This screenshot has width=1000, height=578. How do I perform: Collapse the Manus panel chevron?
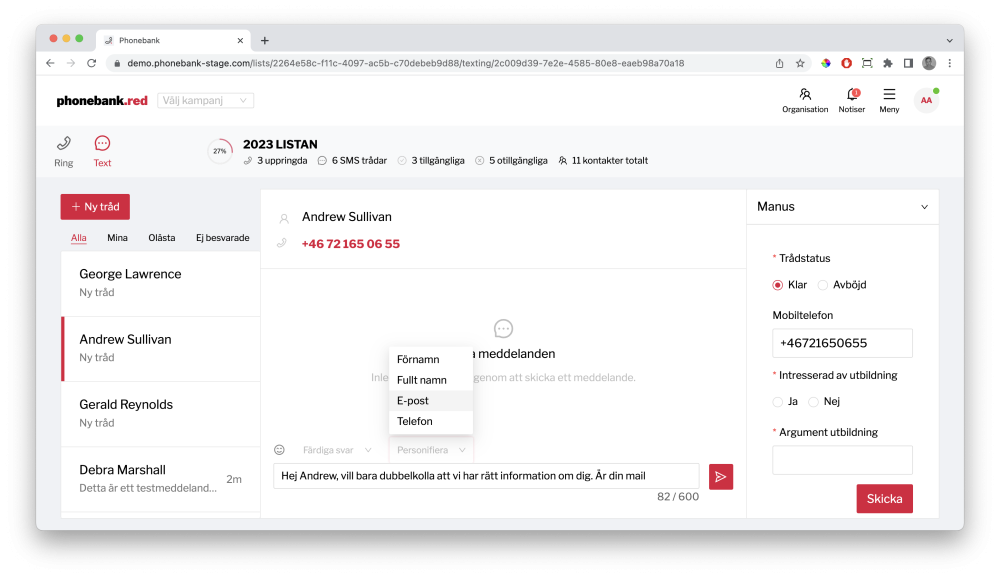[x=924, y=207]
